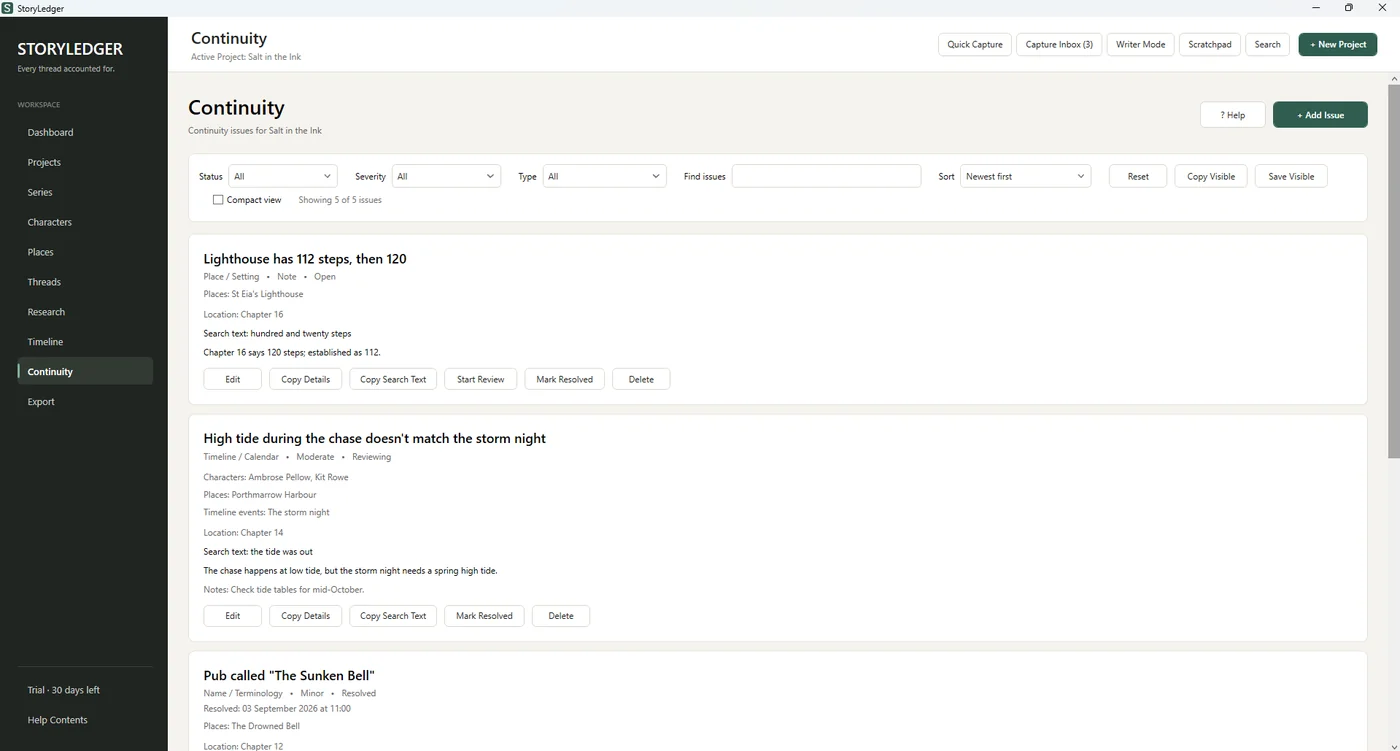Click the Search button in header
Image resolution: width=1400 pixels, height=751 pixels.
click(1267, 44)
